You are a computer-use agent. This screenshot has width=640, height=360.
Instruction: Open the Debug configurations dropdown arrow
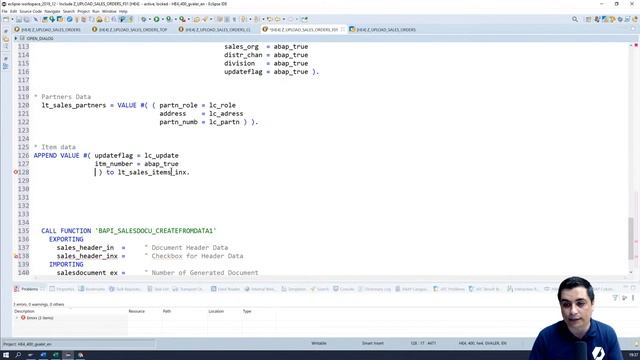click(149, 19)
